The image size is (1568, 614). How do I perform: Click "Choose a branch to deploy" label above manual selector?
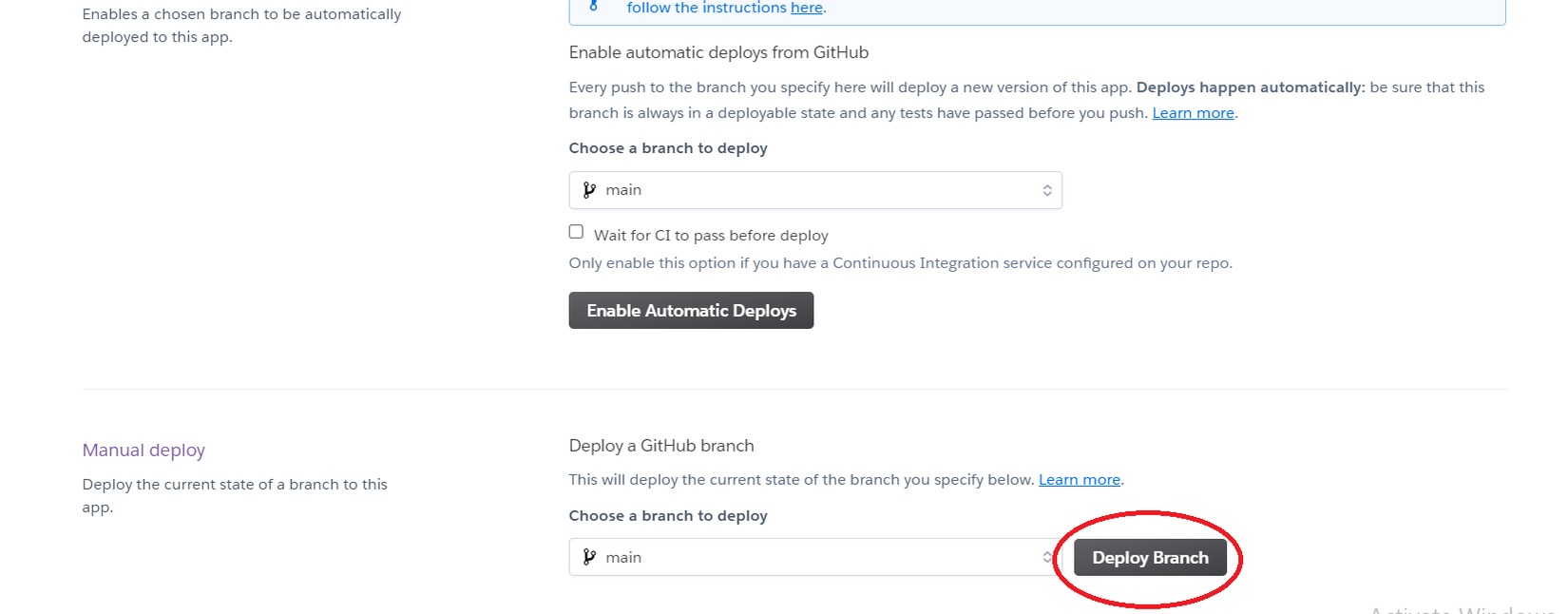668,516
